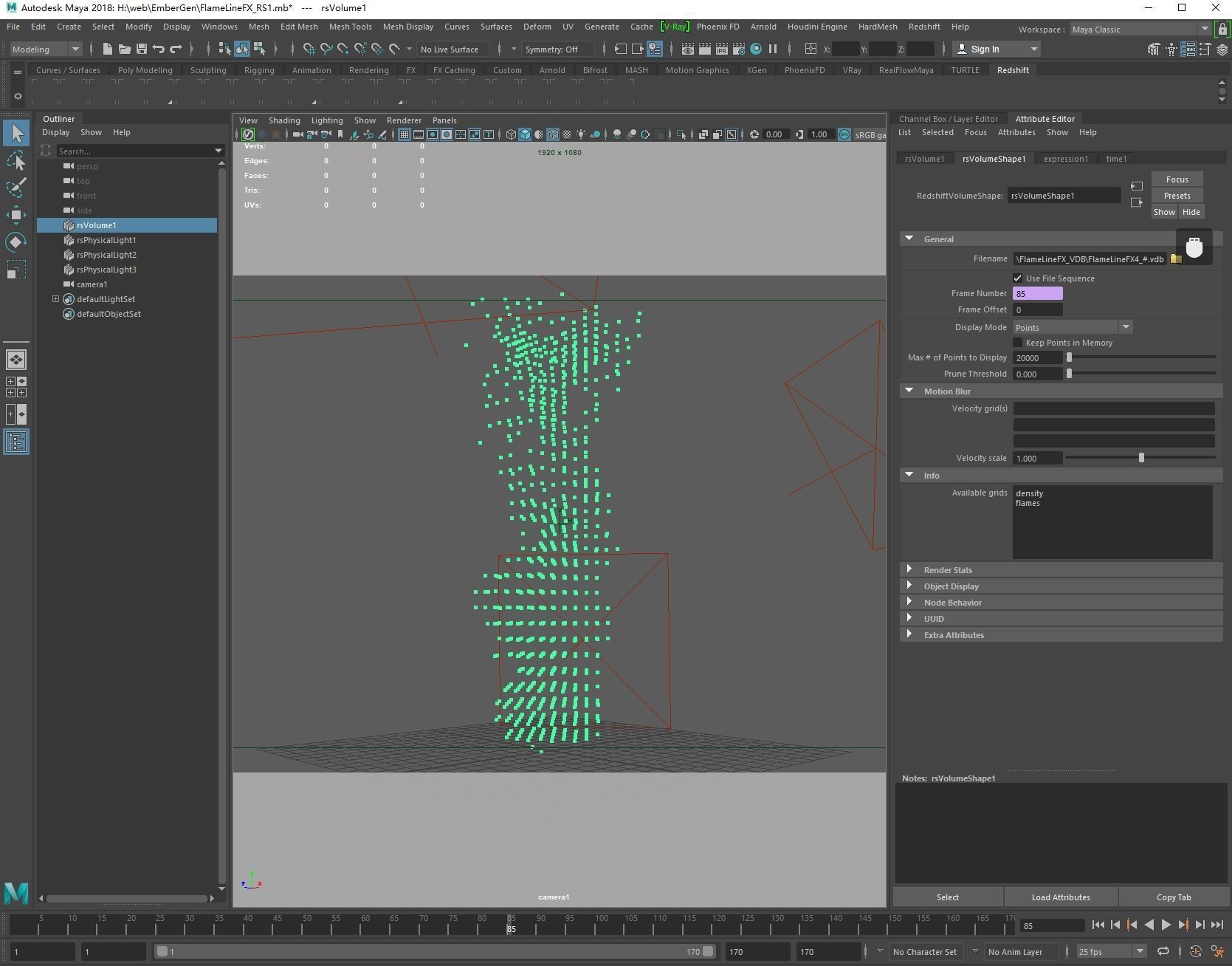The image size is (1232, 966).
Task: Switch to Channel Box / Layer Editor tab
Action: [948, 119]
